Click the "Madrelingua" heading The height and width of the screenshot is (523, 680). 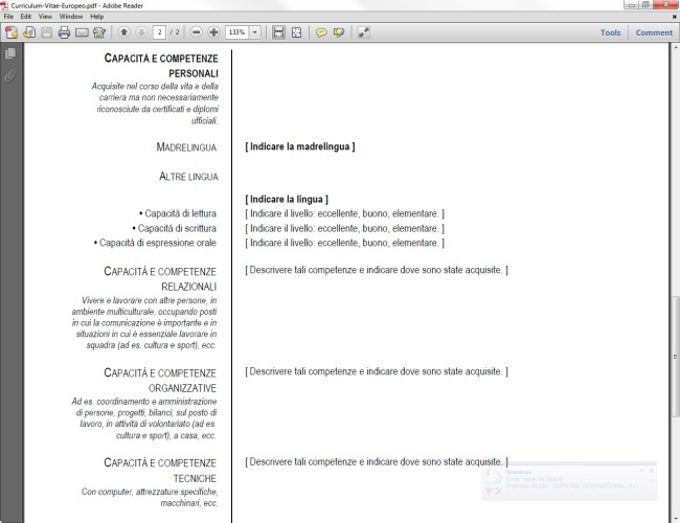click(x=186, y=147)
